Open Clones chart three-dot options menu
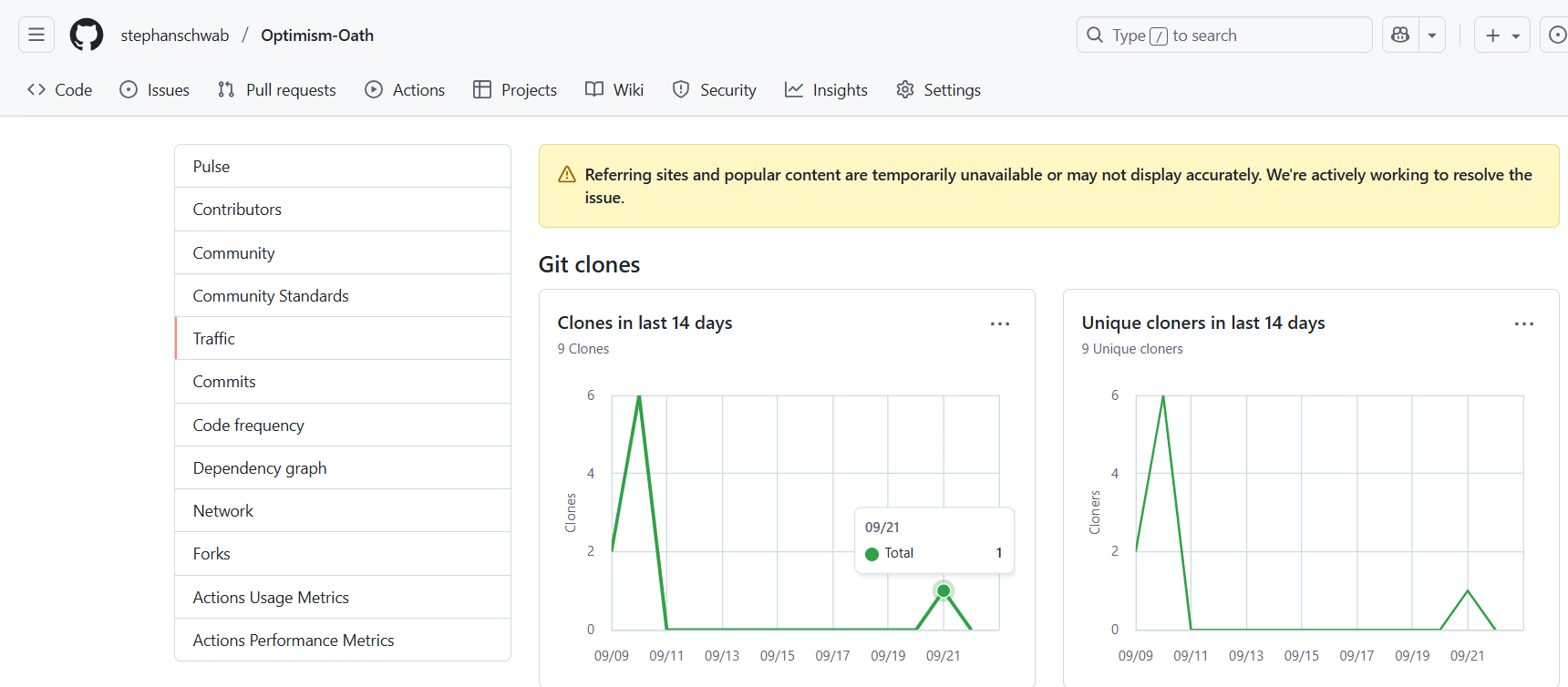This screenshot has height=687, width=1568. coord(1000,324)
